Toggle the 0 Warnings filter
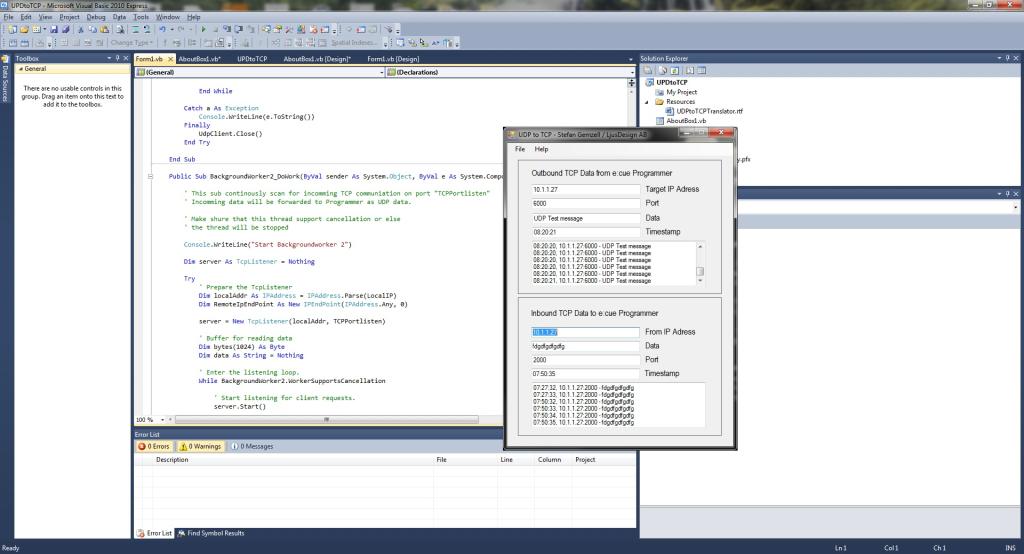 200,446
